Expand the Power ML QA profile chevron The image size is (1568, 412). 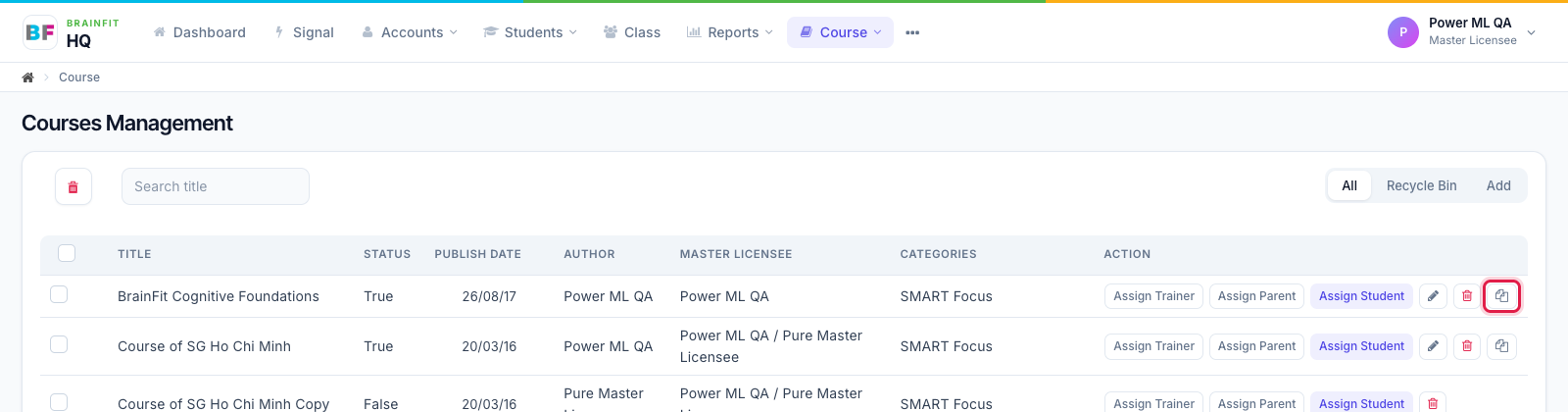[1532, 32]
